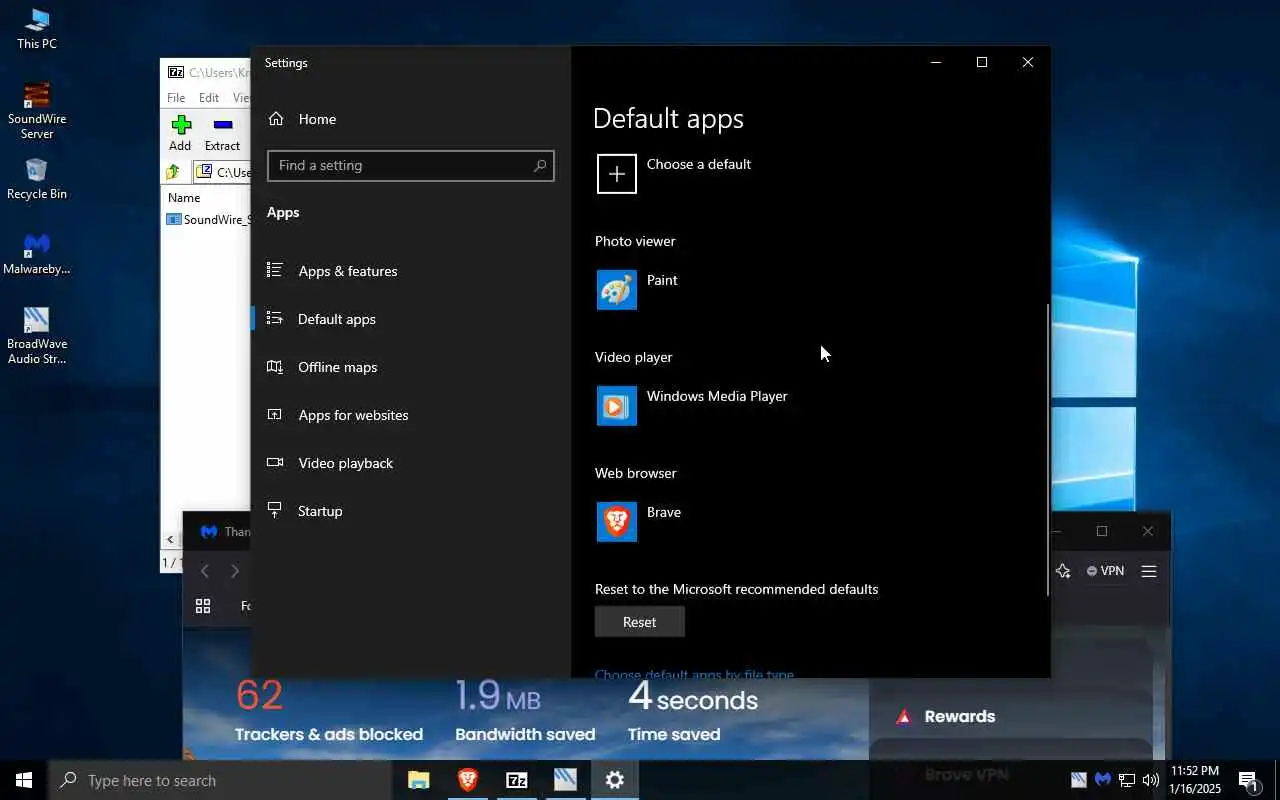Click the Settings gear in taskbar

click(615, 780)
